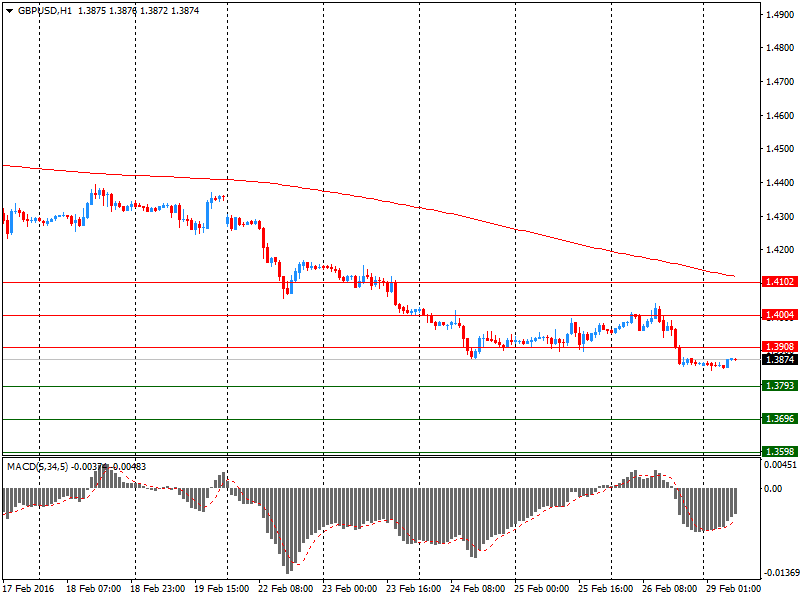Click the 1.4200 price scale value
The height and width of the screenshot is (600, 800).
pyautogui.click(x=780, y=250)
